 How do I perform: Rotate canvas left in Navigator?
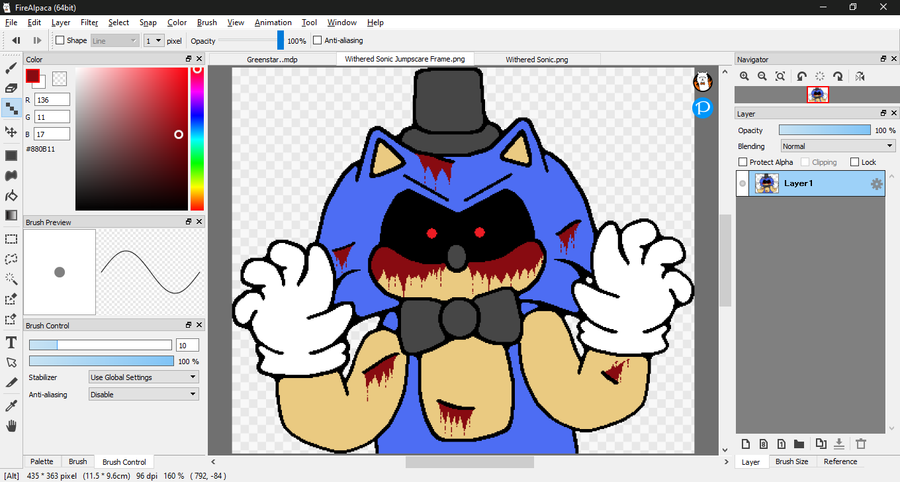coord(802,76)
